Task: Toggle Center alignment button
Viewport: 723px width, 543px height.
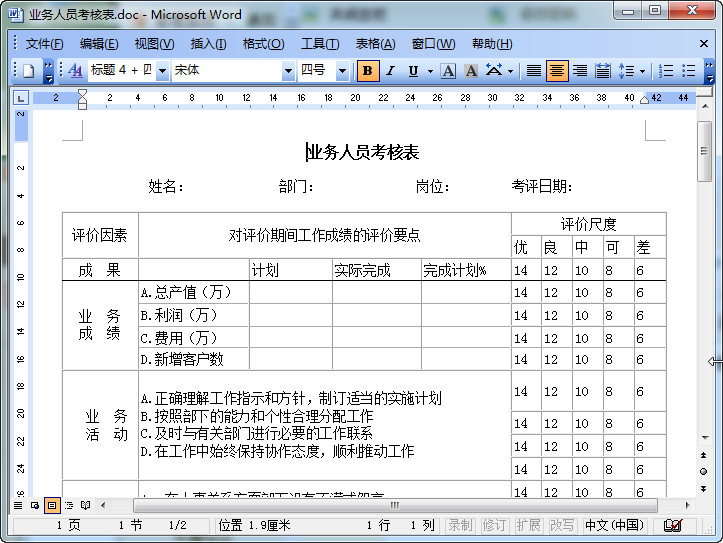Action: coord(557,71)
